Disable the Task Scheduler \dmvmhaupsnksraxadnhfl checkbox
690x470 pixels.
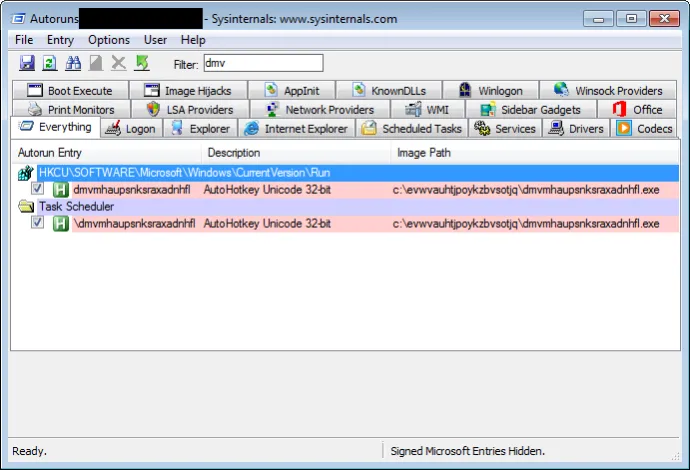[38, 223]
